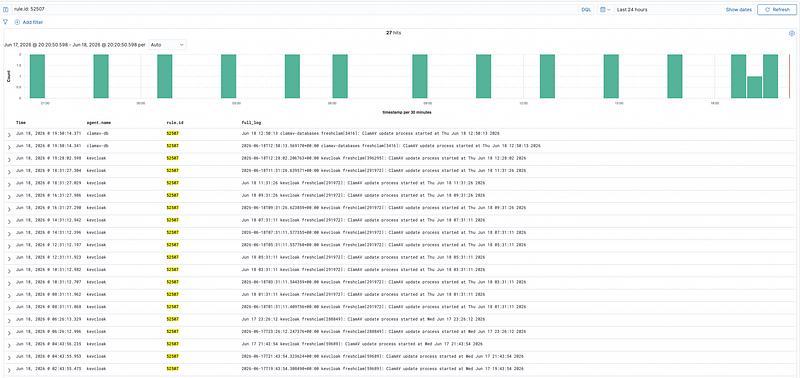Expand the 08:31:11.868 row
This screenshot has width=800, height=378.
9,307
